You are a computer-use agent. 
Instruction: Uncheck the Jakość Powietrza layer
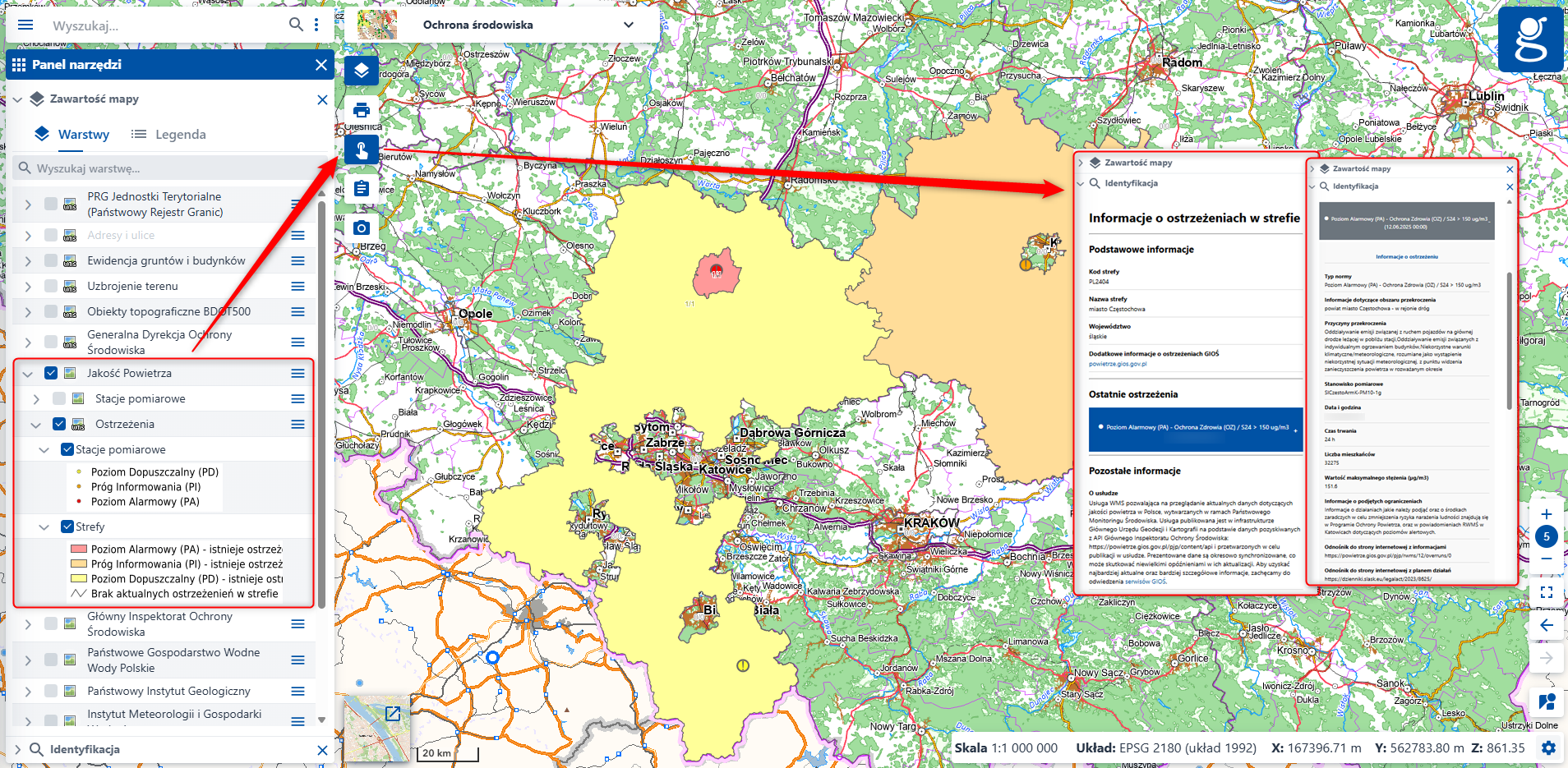pyautogui.click(x=51, y=373)
